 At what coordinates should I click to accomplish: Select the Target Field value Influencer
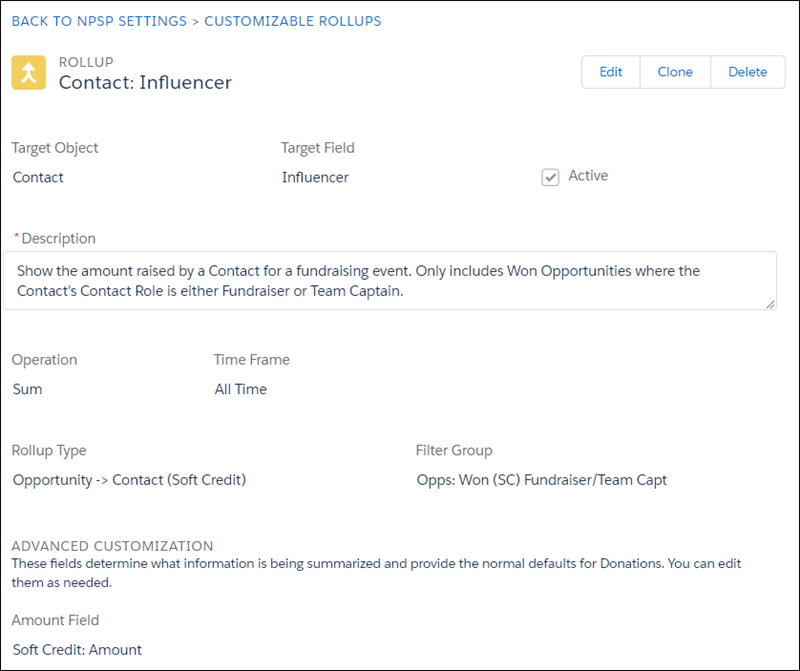click(x=315, y=177)
